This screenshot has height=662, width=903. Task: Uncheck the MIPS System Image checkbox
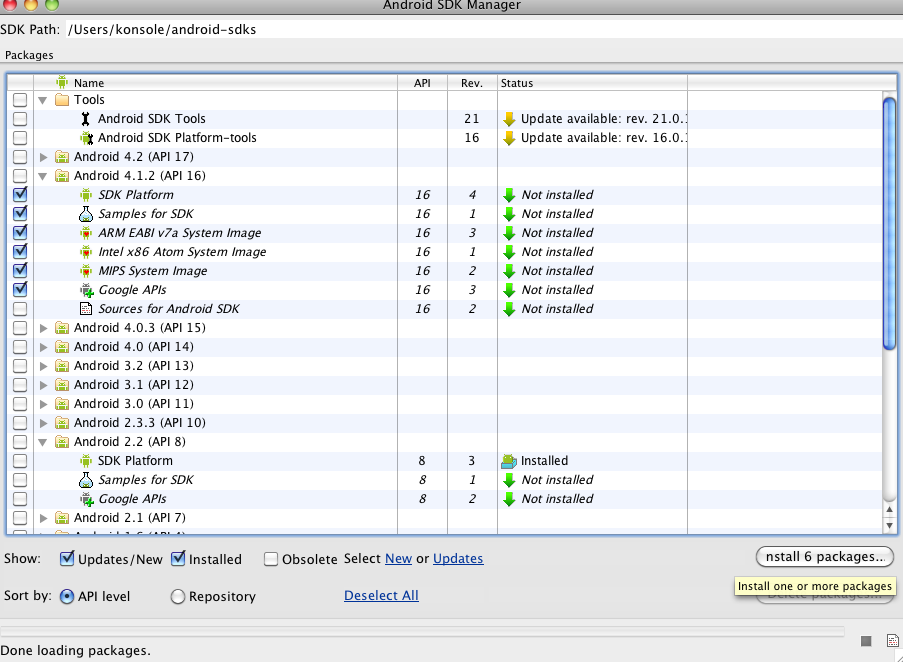20,271
